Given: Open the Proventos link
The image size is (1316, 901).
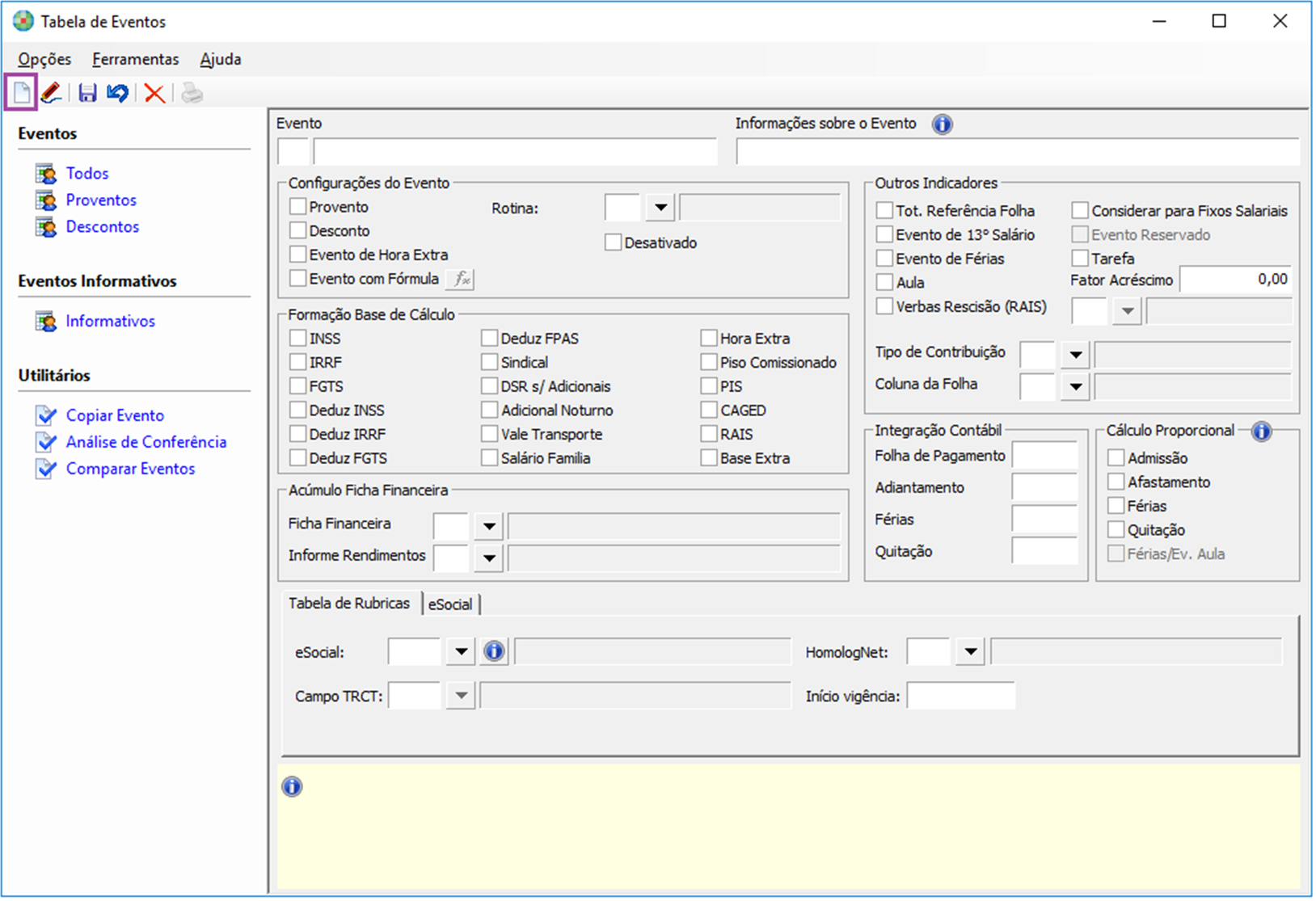Looking at the screenshot, I should tap(101, 200).
